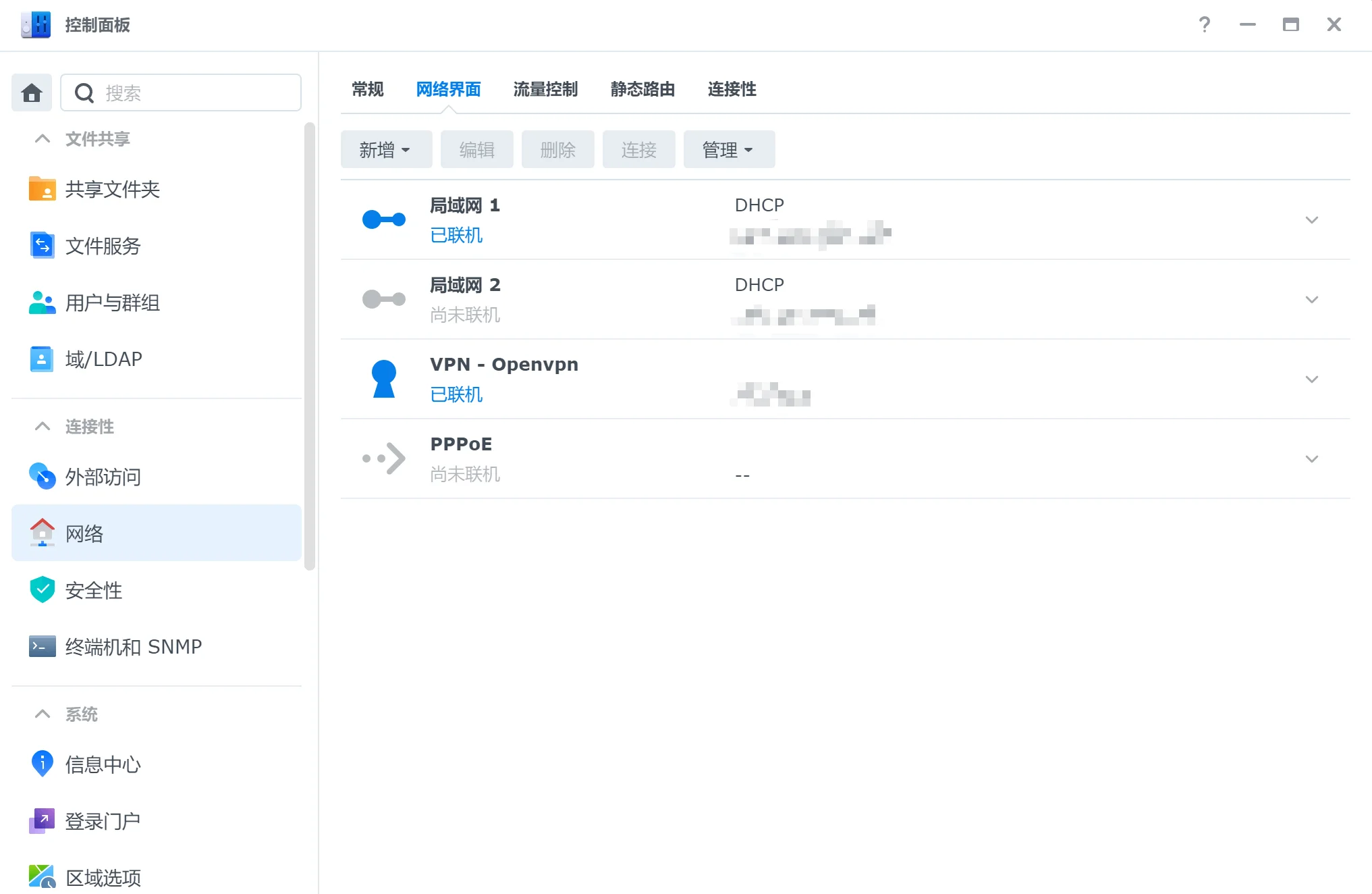The width and height of the screenshot is (1372, 894).
Task: Open the 新增 (Create) dropdown
Action: pyautogui.click(x=385, y=150)
